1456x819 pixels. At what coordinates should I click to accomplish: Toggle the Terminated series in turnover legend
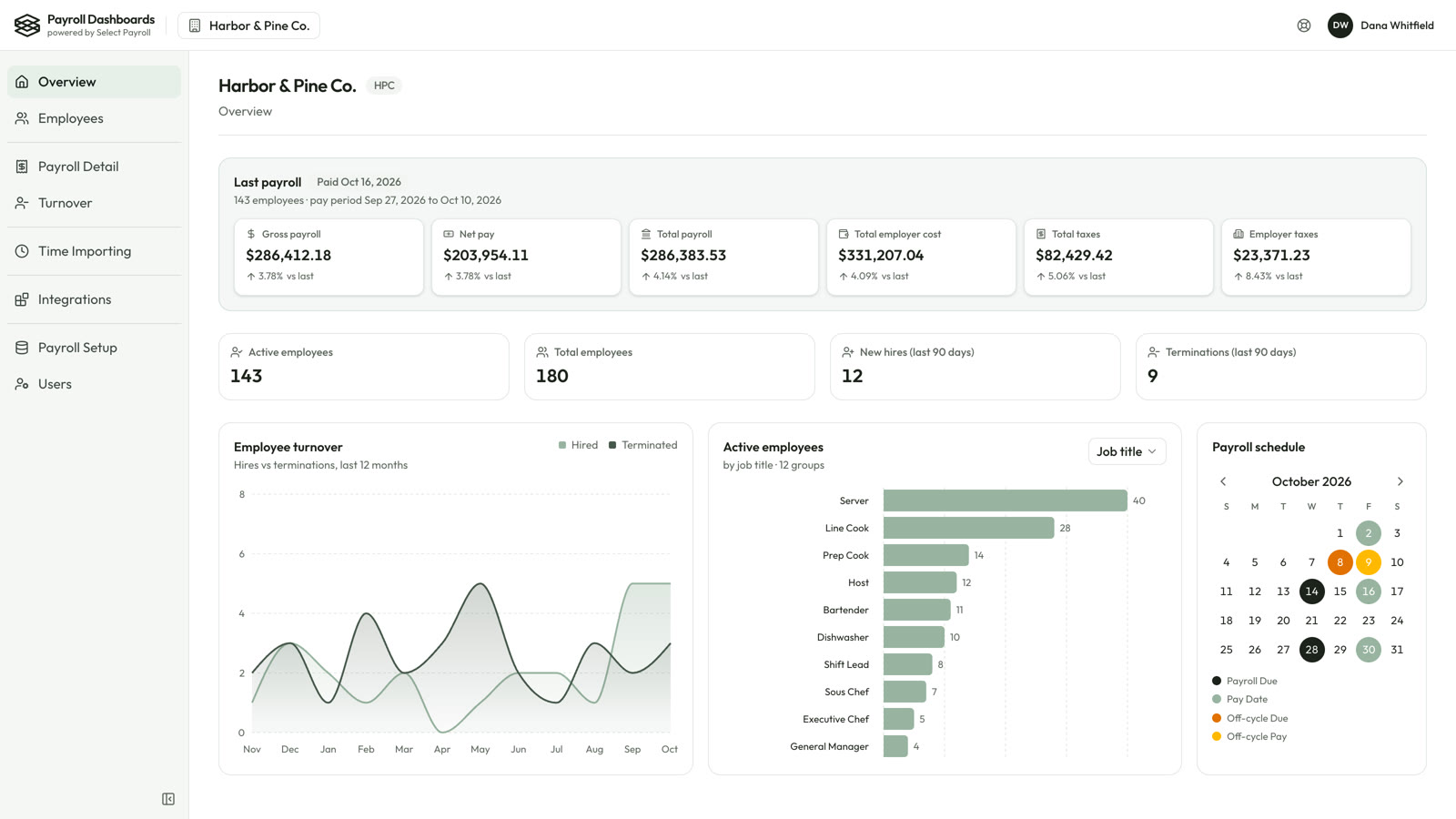[x=642, y=445]
